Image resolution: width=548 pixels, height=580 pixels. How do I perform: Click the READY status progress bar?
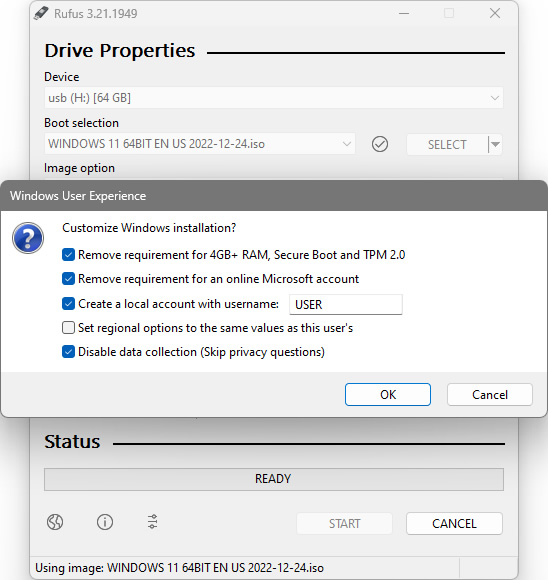pos(274,479)
